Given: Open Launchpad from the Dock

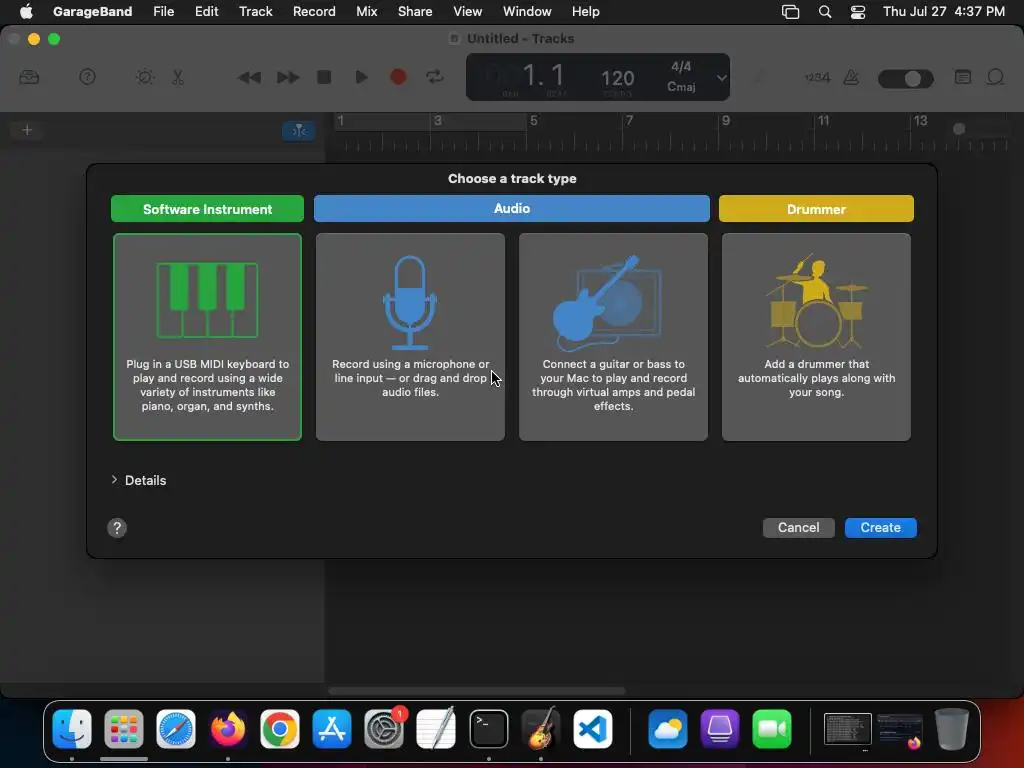Looking at the screenshot, I should click(123, 729).
